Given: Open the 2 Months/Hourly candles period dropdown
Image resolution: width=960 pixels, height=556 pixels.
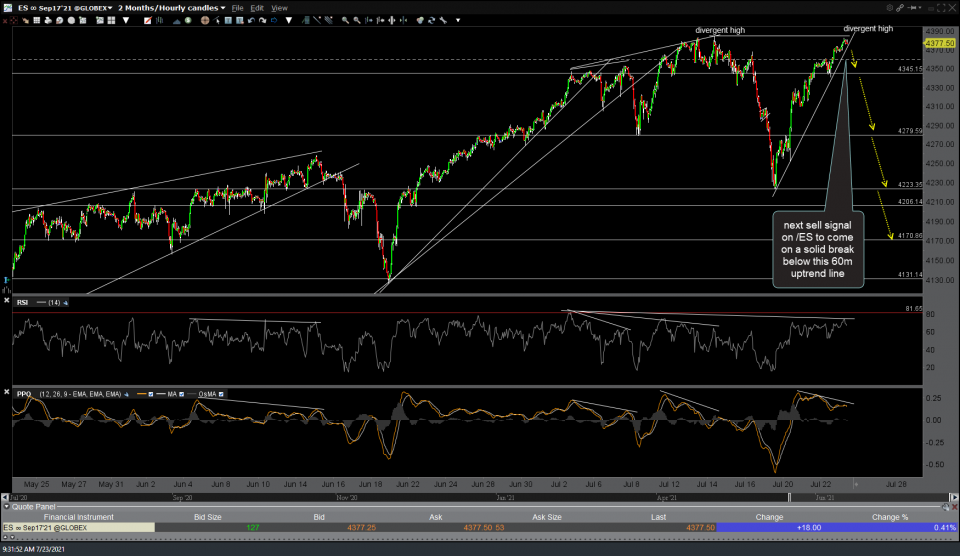Looking at the screenshot, I should click(x=172, y=8).
